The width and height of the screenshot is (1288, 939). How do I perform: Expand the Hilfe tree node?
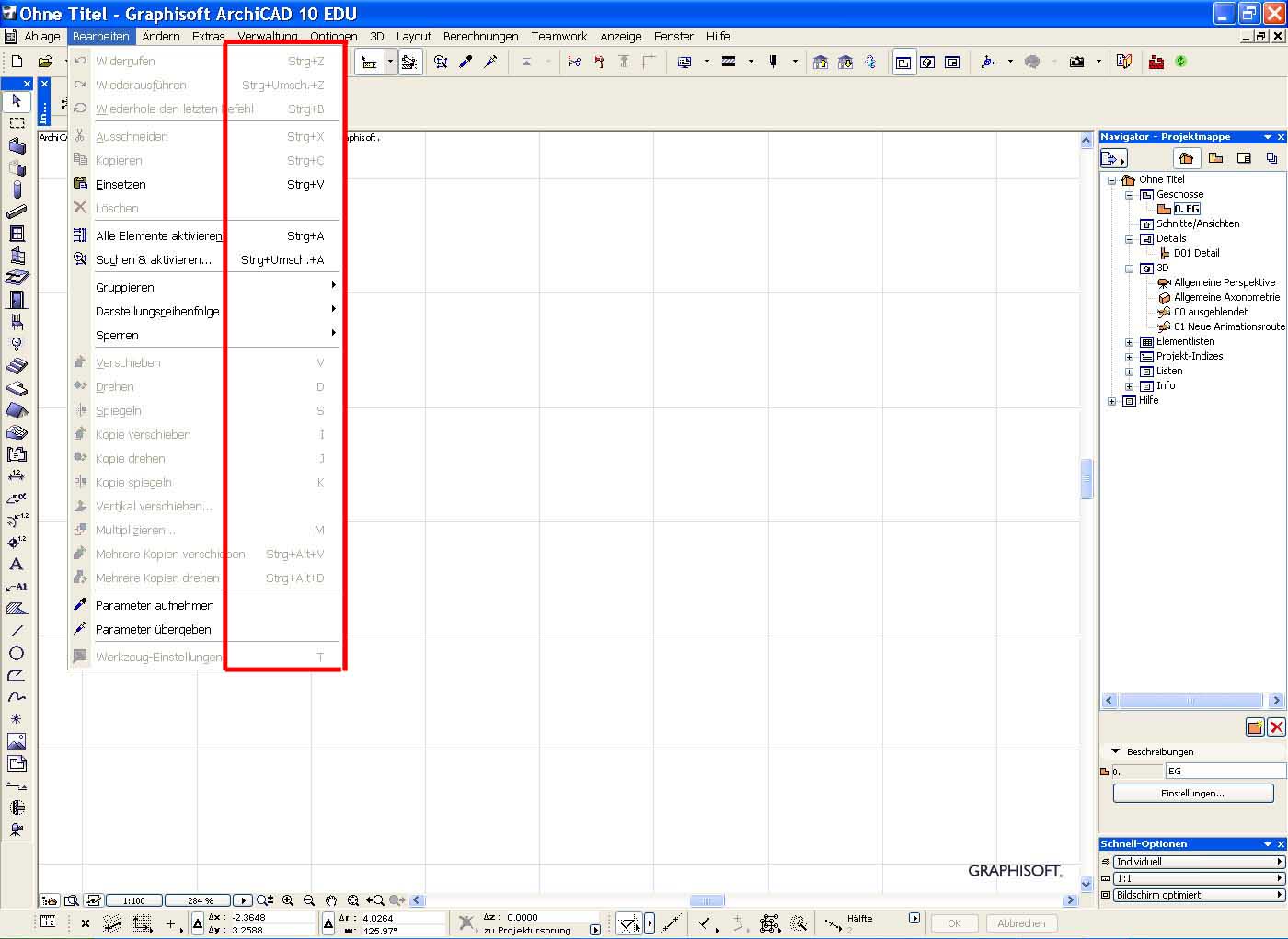[x=1111, y=401]
